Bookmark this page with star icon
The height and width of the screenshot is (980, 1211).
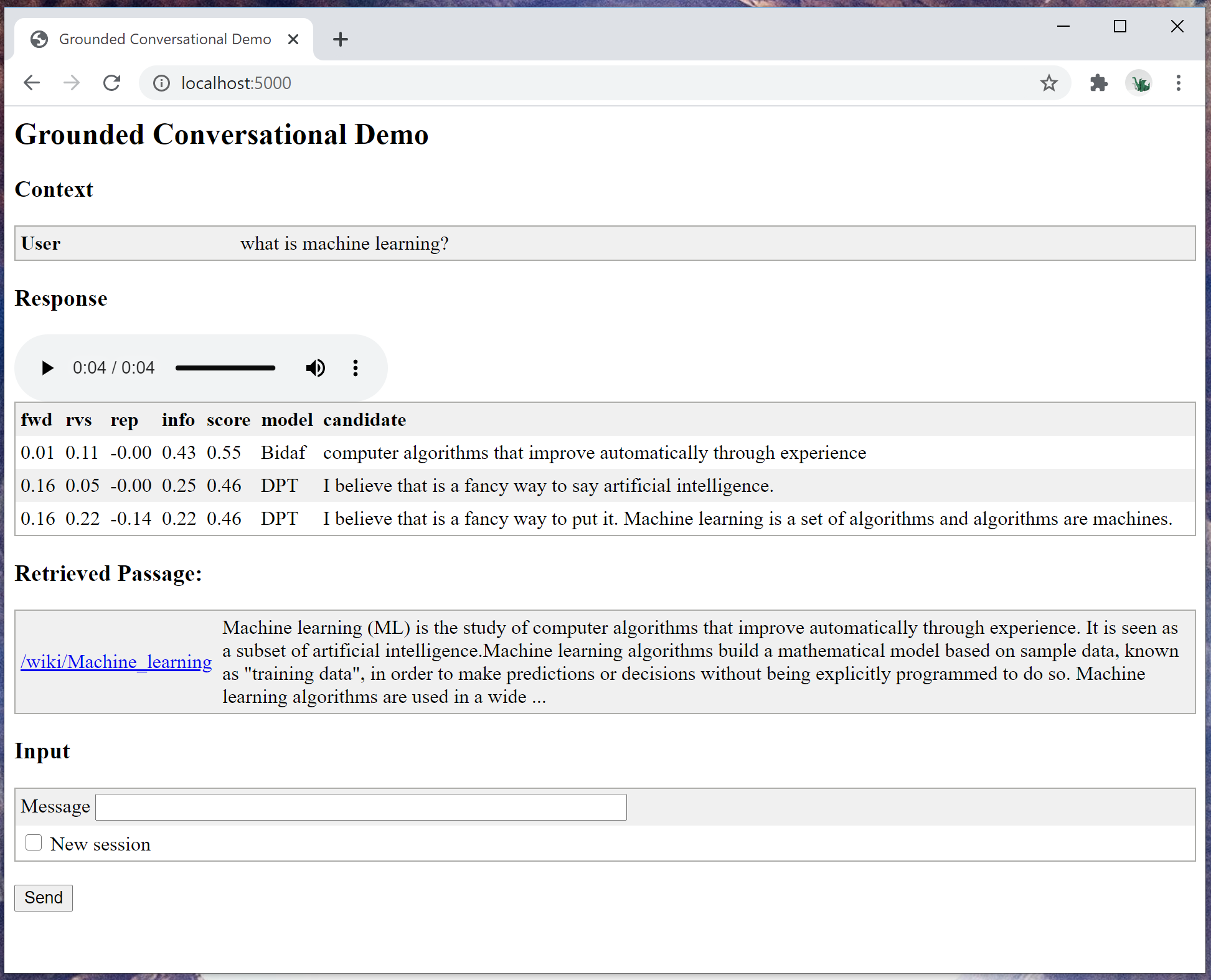pyautogui.click(x=1049, y=83)
